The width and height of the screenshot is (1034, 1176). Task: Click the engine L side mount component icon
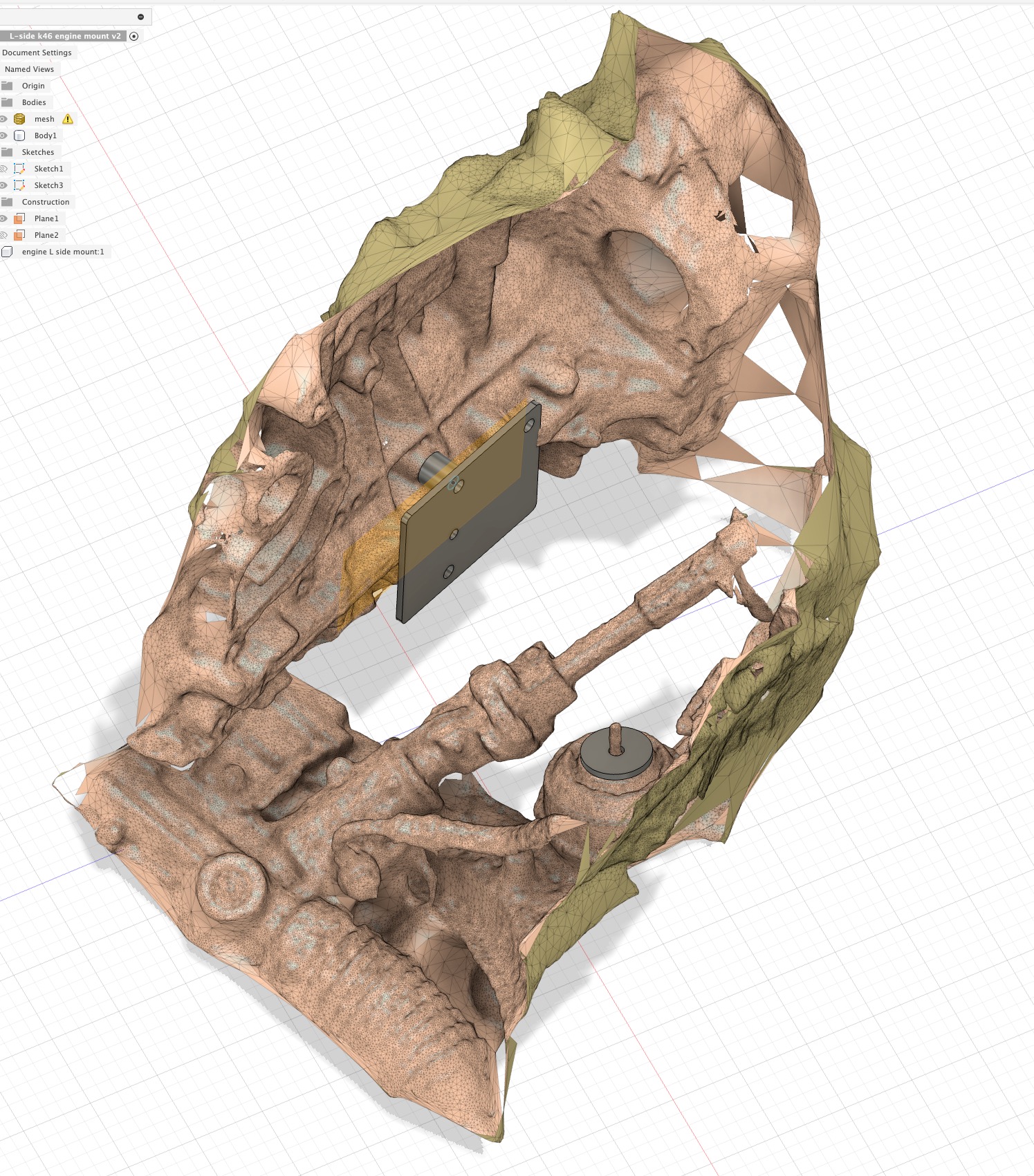coord(7,252)
